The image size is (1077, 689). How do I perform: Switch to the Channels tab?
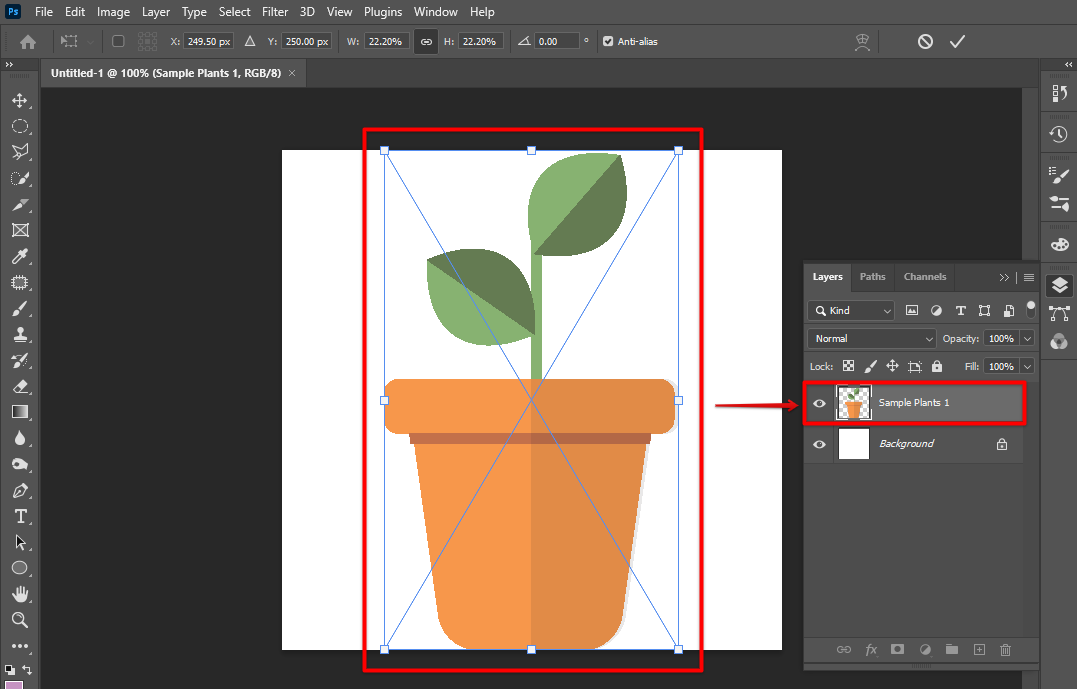[x=925, y=277]
